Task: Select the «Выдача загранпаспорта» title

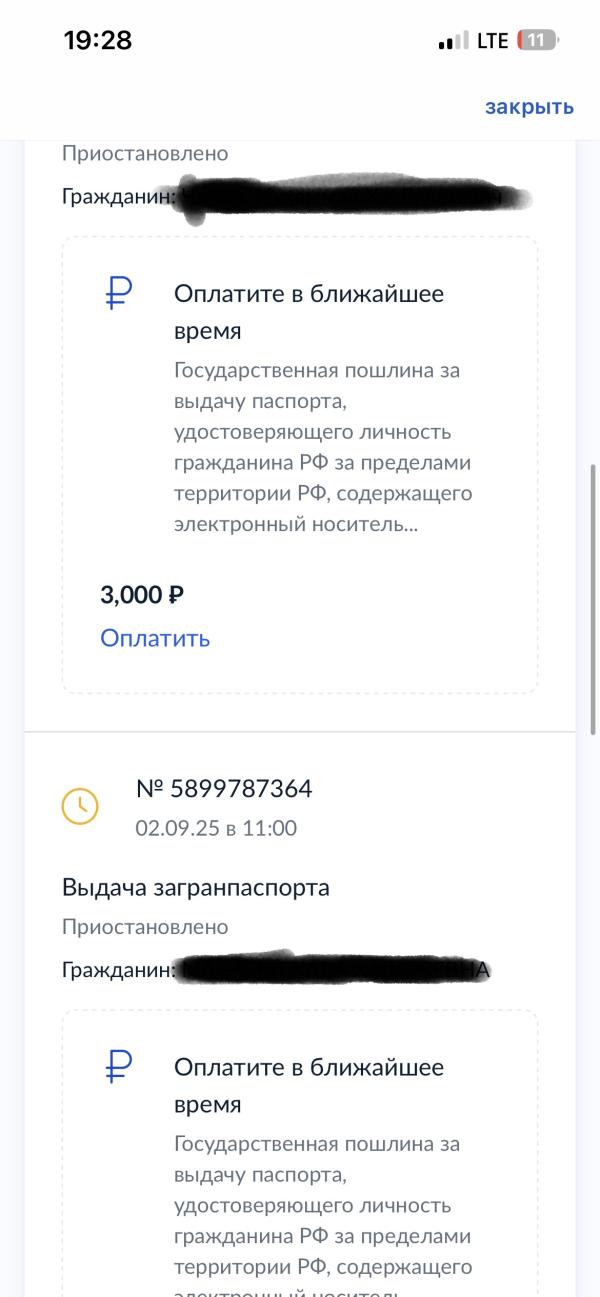Action: pos(195,887)
